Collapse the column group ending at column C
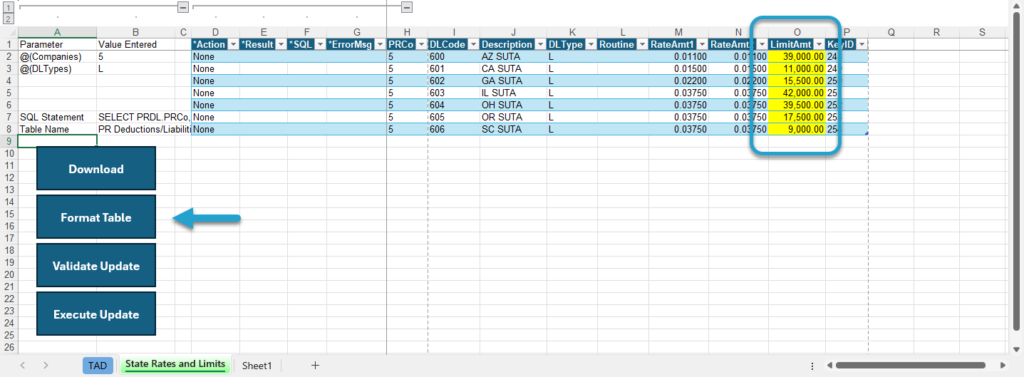The height and width of the screenshot is (377, 1024). point(183,7)
